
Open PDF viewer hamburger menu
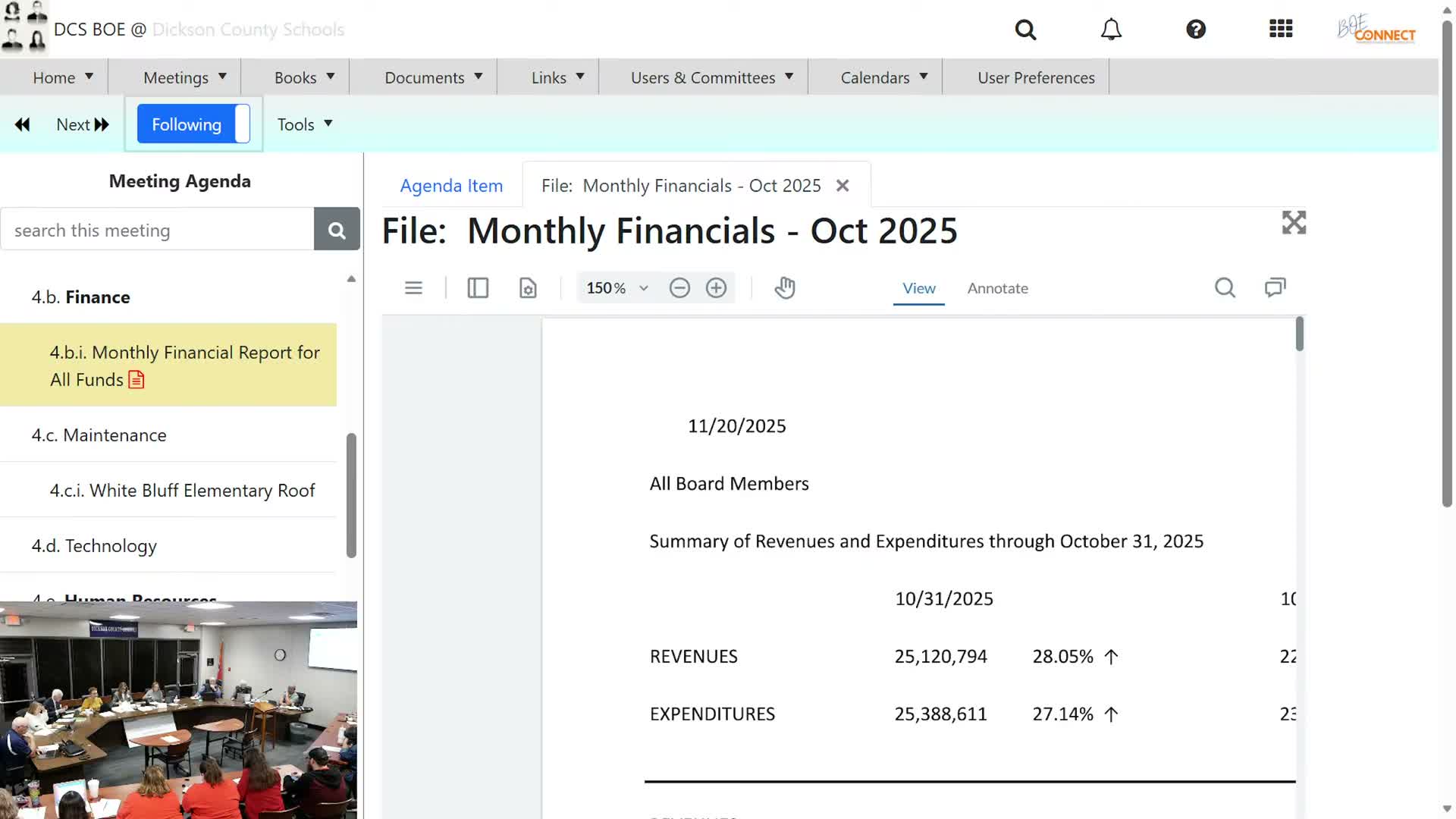(x=413, y=287)
